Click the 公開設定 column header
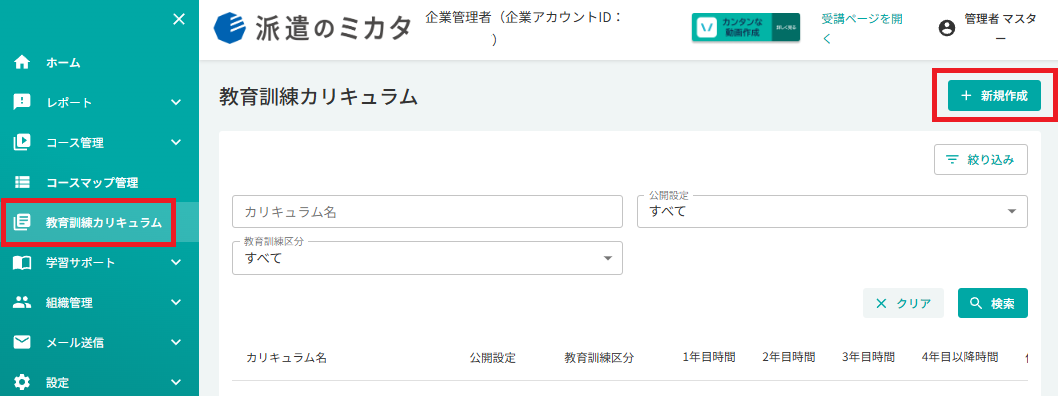1058x396 pixels. [x=493, y=358]
